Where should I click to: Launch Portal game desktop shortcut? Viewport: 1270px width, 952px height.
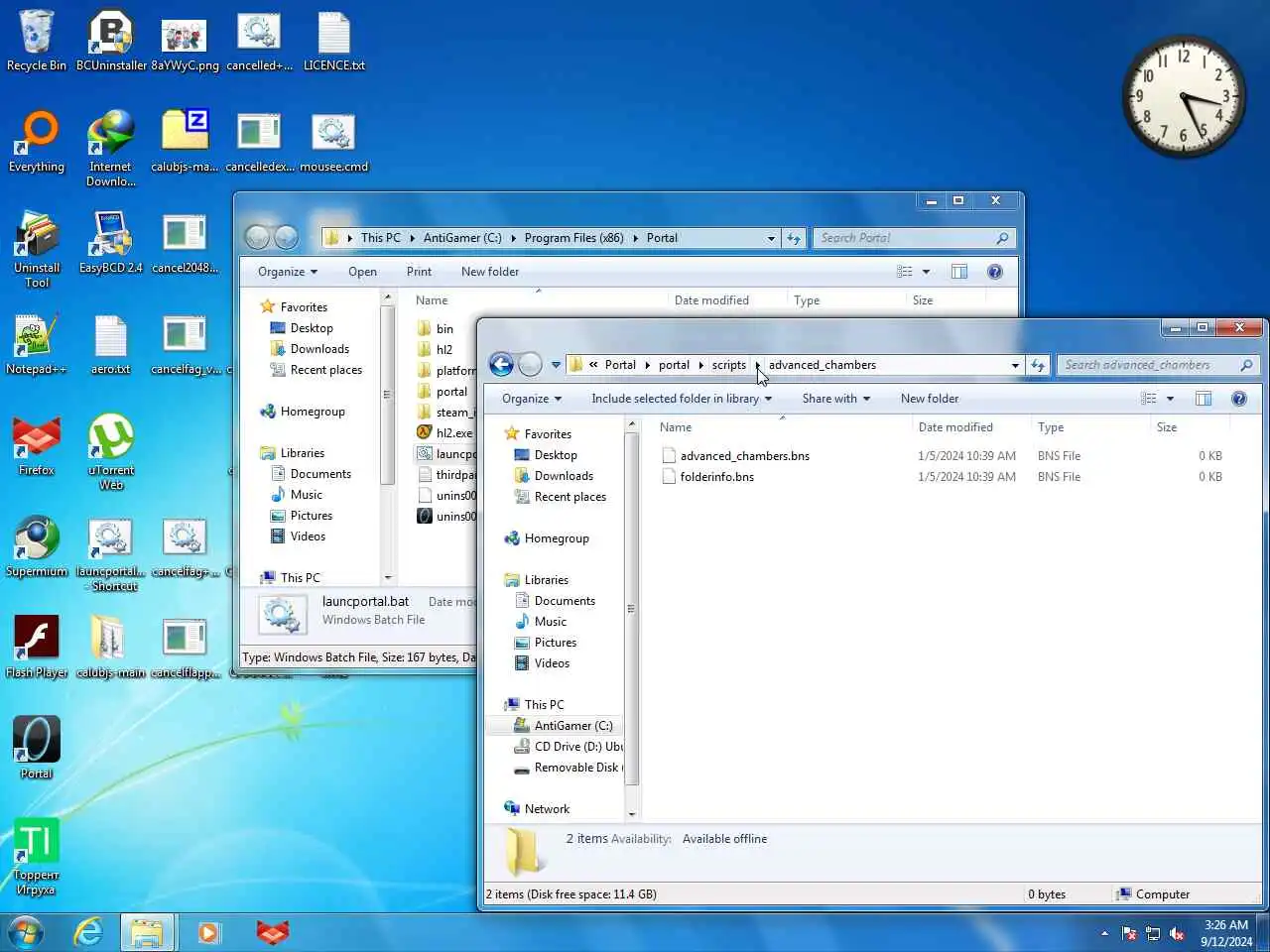tap(37, 749)
